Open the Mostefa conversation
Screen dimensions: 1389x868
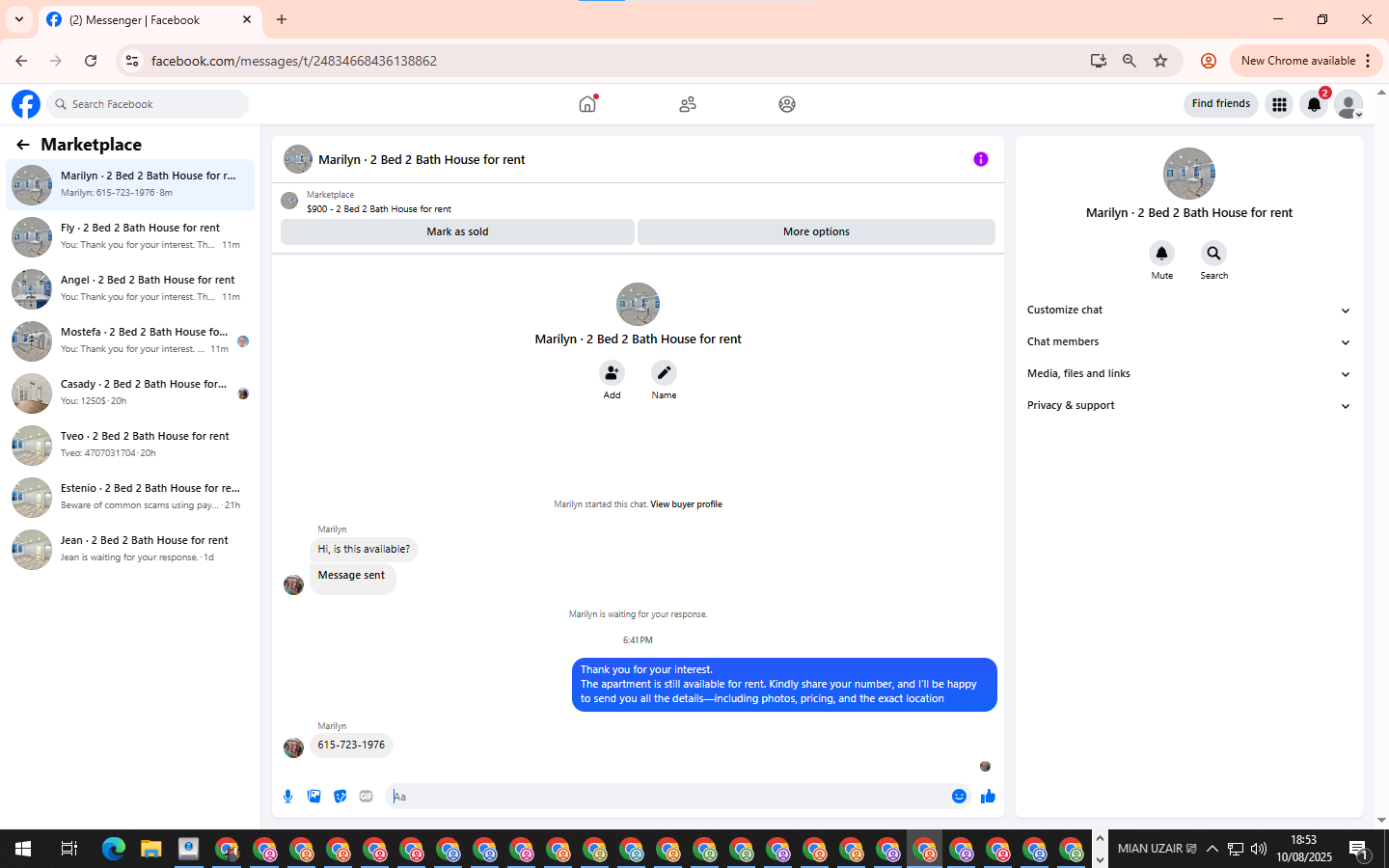point(130,340)
